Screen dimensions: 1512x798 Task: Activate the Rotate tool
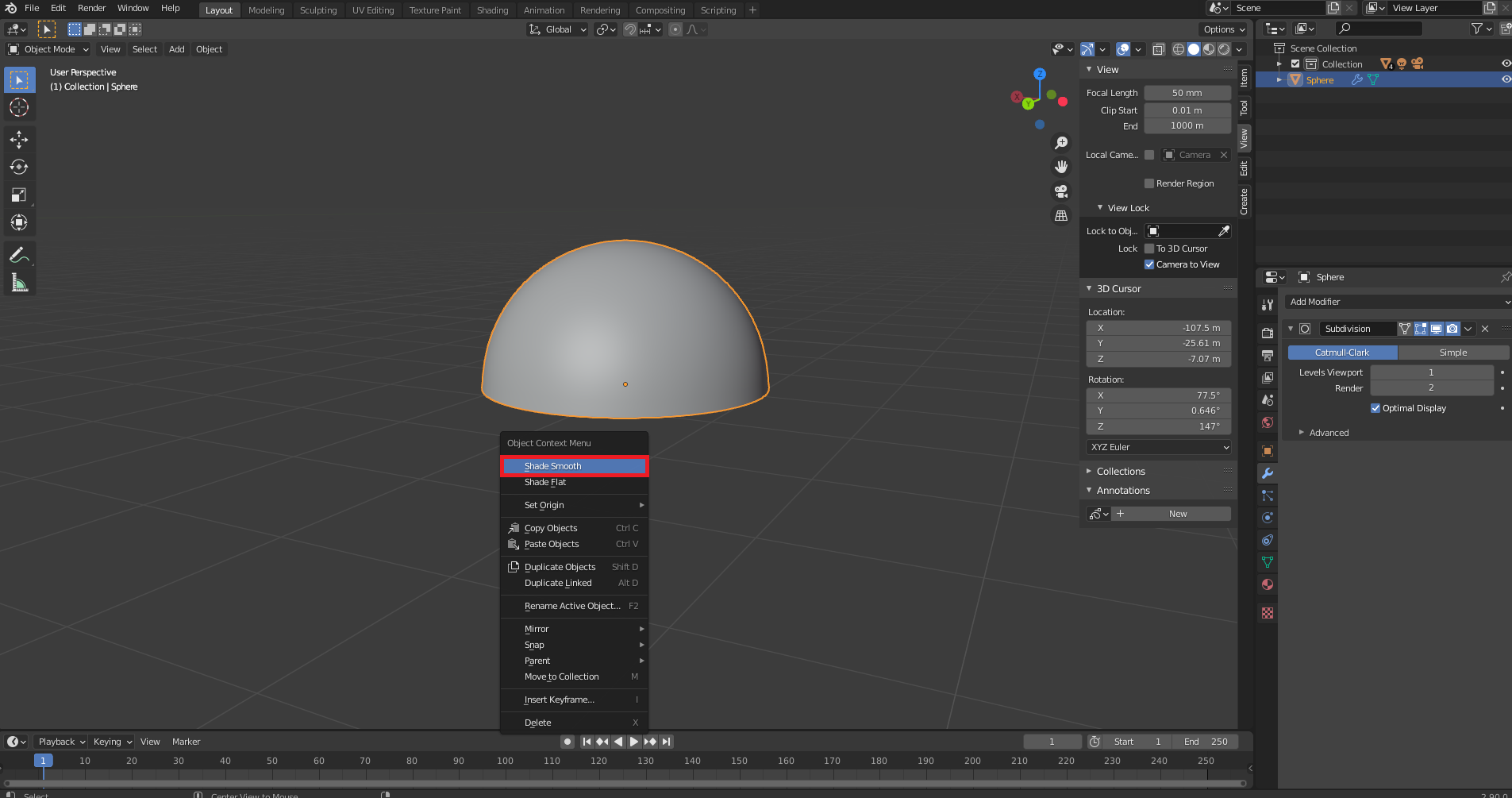(x=19, y=168)
